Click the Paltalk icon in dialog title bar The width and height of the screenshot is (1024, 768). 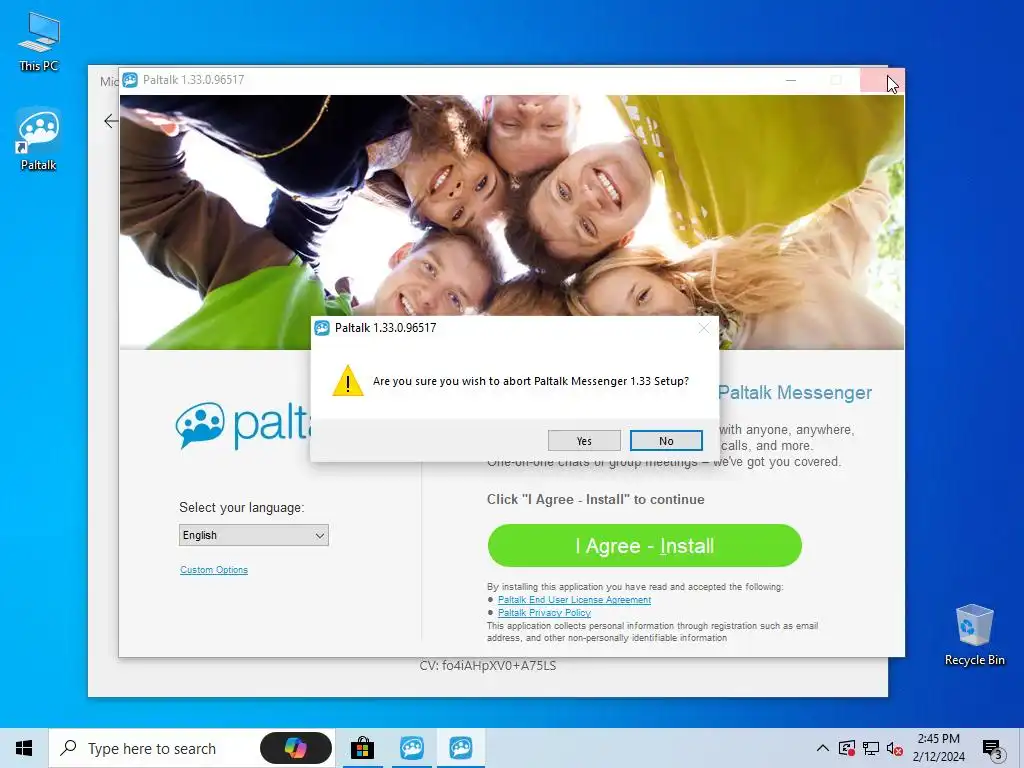322,328
